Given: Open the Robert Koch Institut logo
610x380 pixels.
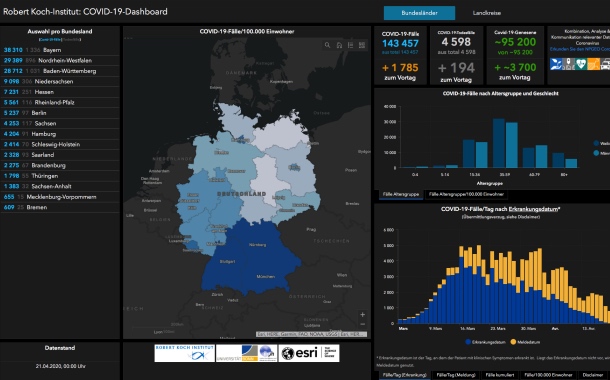Looking at the screenshot, I should (x=184, y=353).
